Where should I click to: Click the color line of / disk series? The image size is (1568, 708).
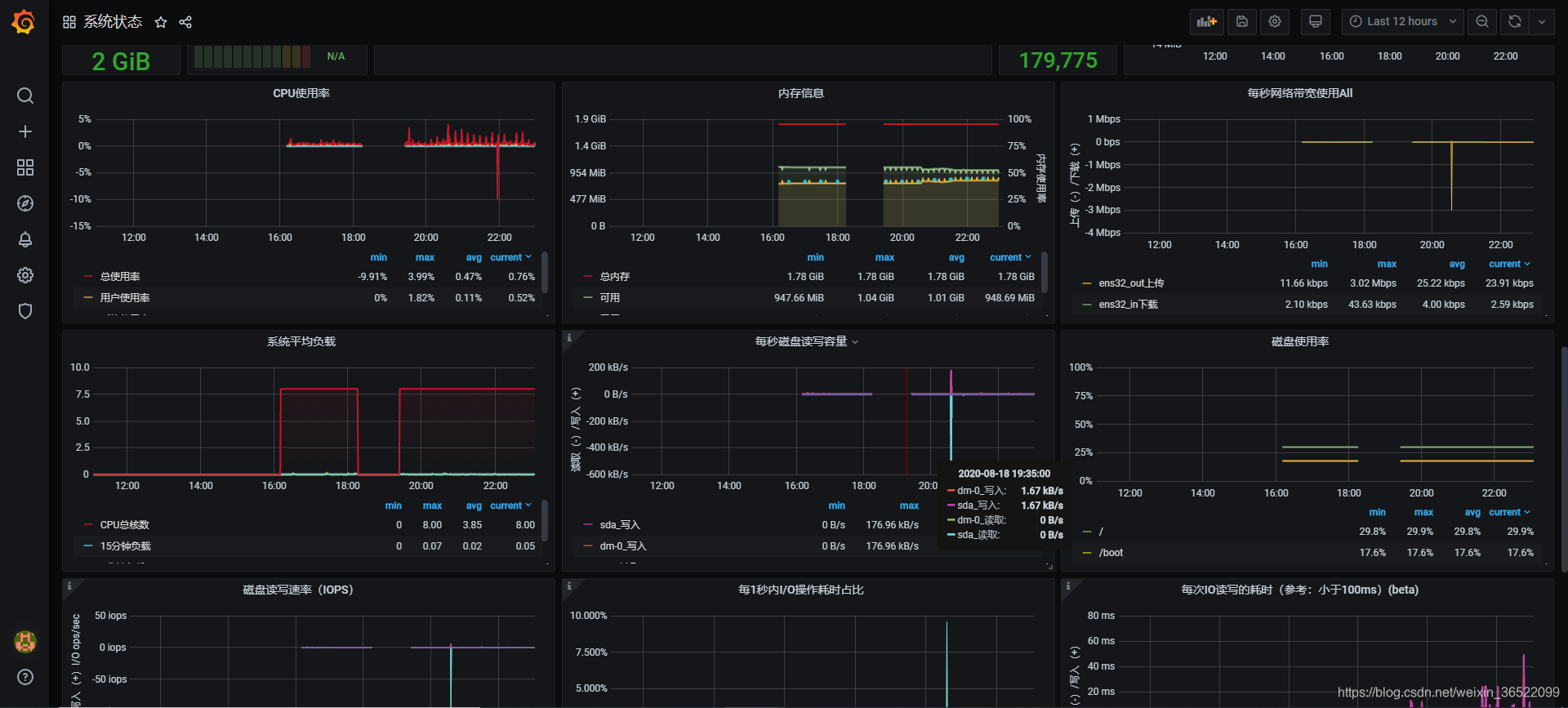click(1087, 532)
